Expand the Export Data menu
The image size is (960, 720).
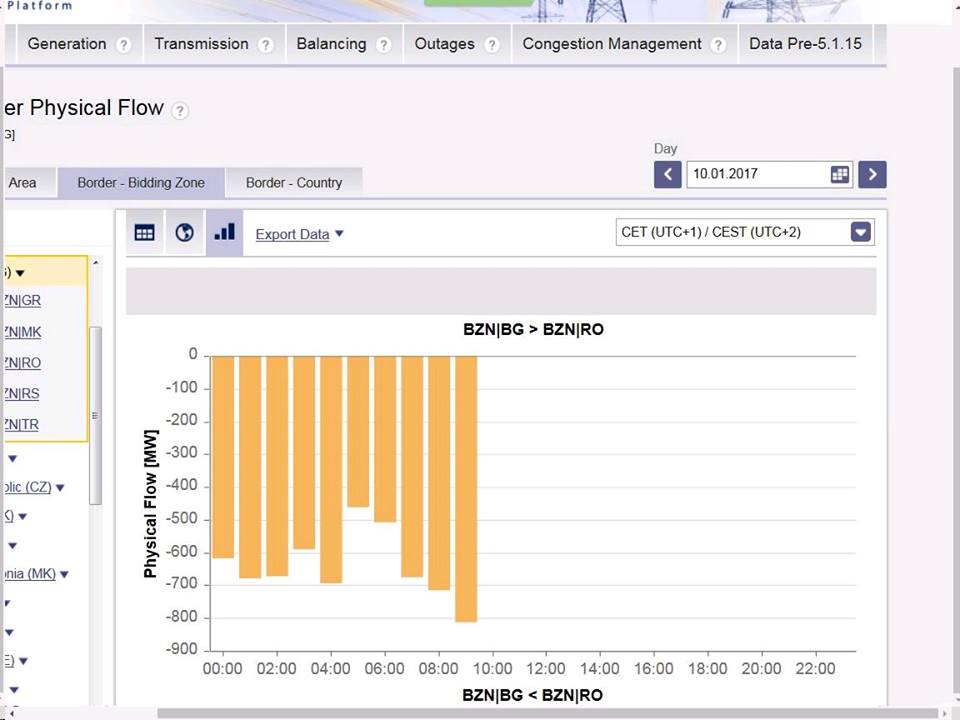click(299, 234)
